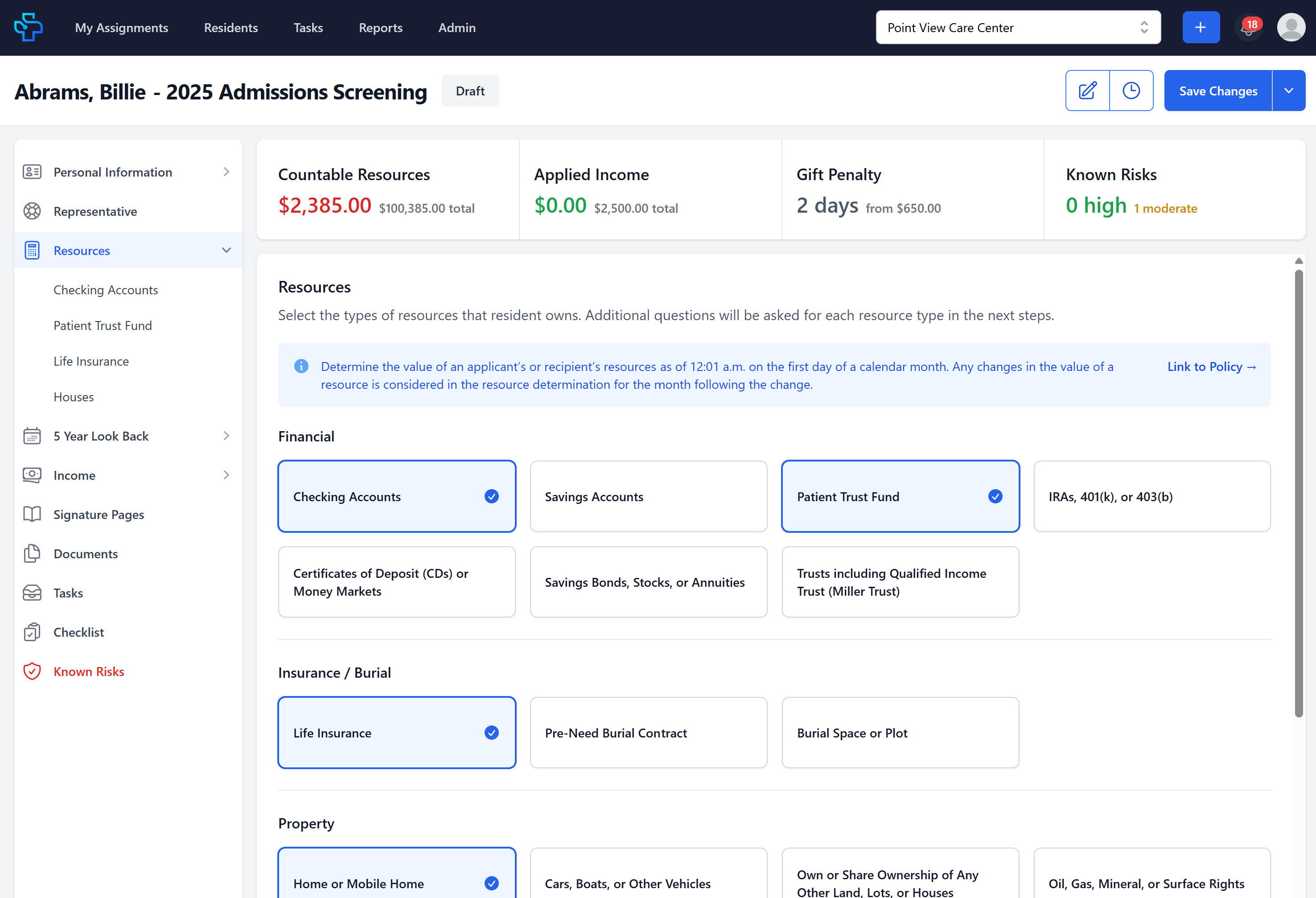Open notifications via the bell icon

(1248, 27)
